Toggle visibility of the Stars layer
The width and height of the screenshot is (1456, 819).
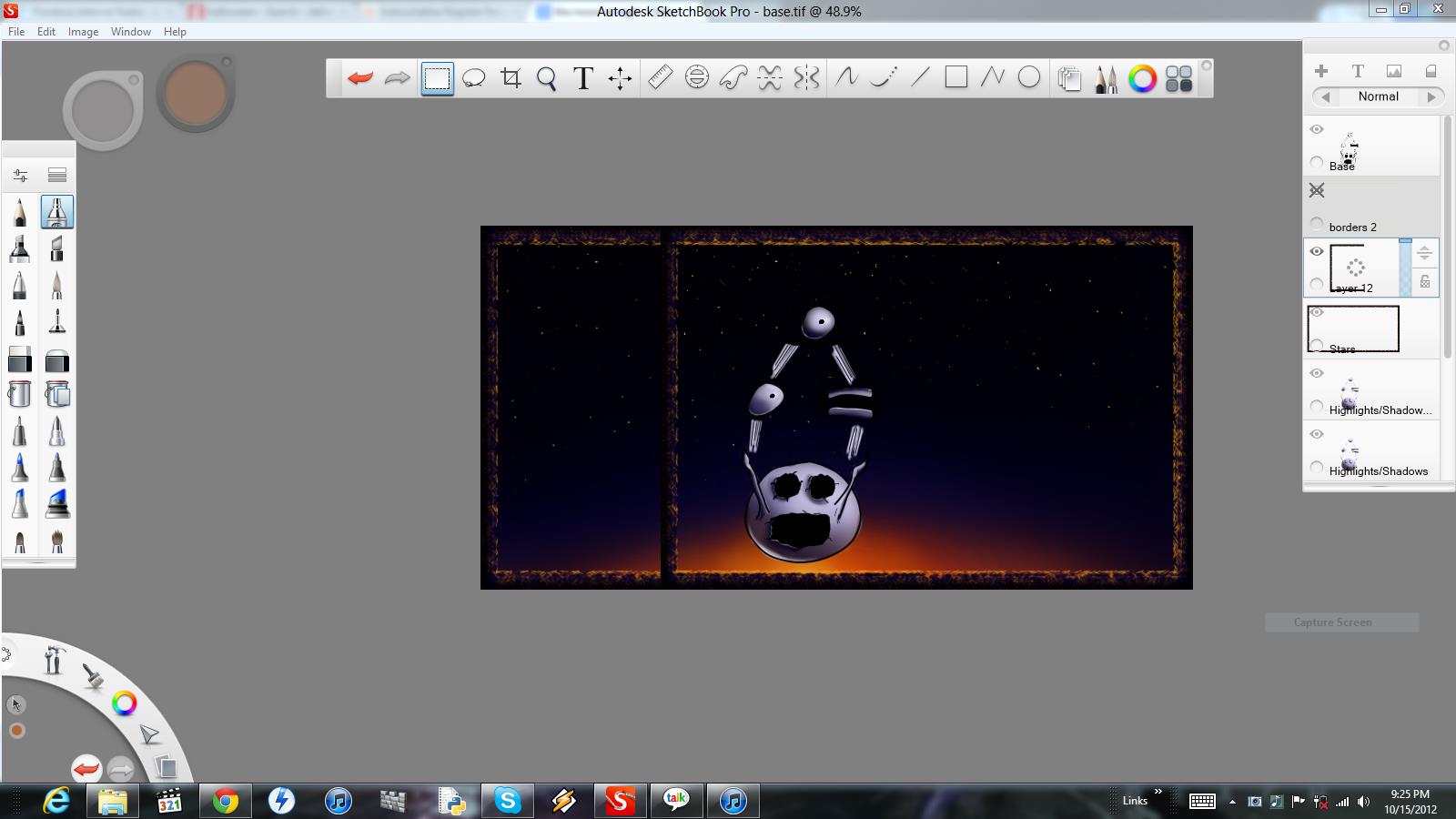click(x=1317, y=312)
